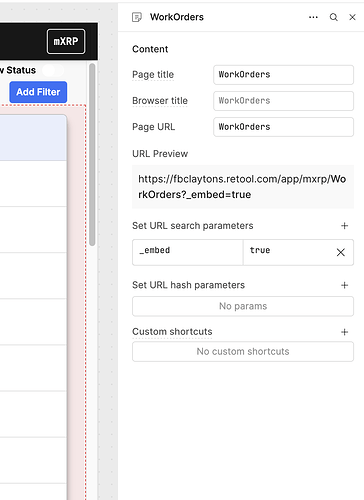Edit the Browser title field
364x500 pixels.
[283, 101]
